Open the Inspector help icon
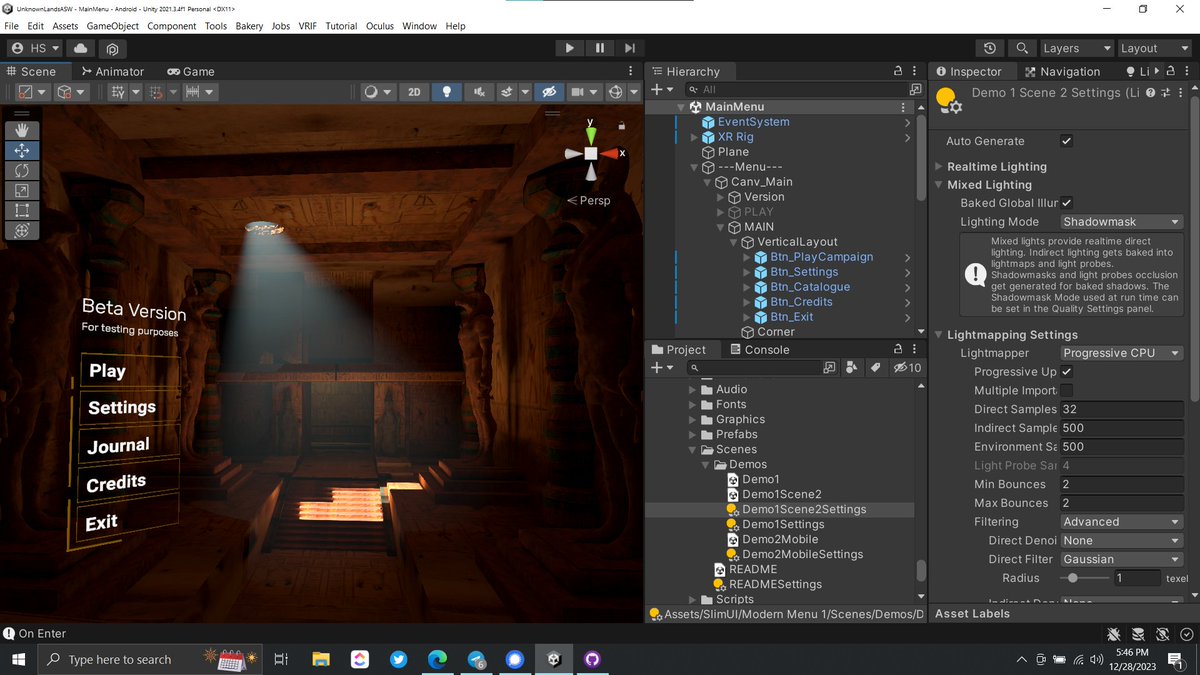Viewport: 1200px width, 675px height. 1151,93
